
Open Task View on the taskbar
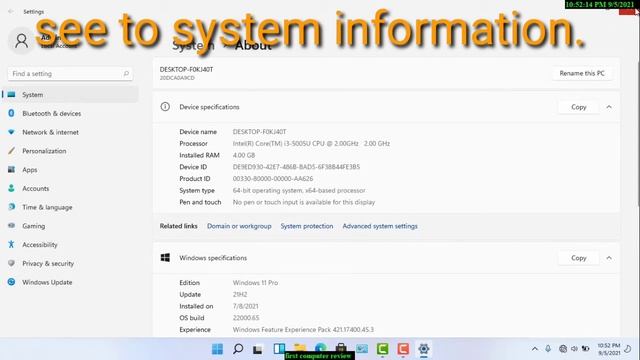point(258,349)
